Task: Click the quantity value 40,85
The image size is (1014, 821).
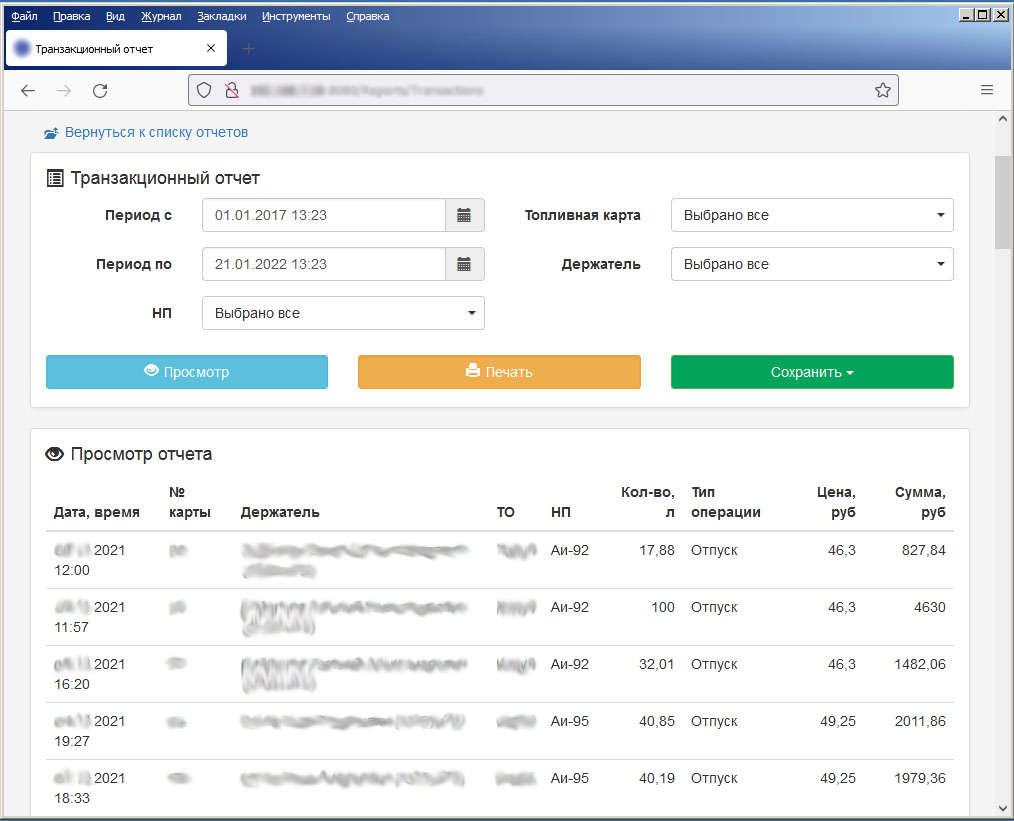Action: click(x=657, y=721)
